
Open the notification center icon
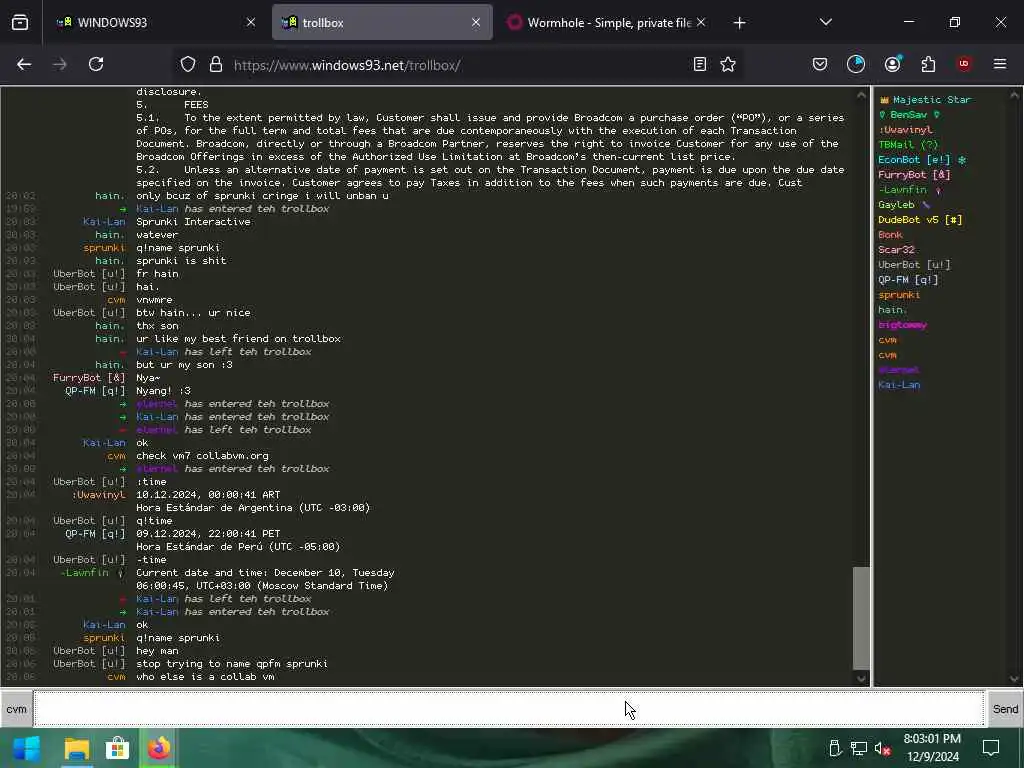[x=991, y=748]
